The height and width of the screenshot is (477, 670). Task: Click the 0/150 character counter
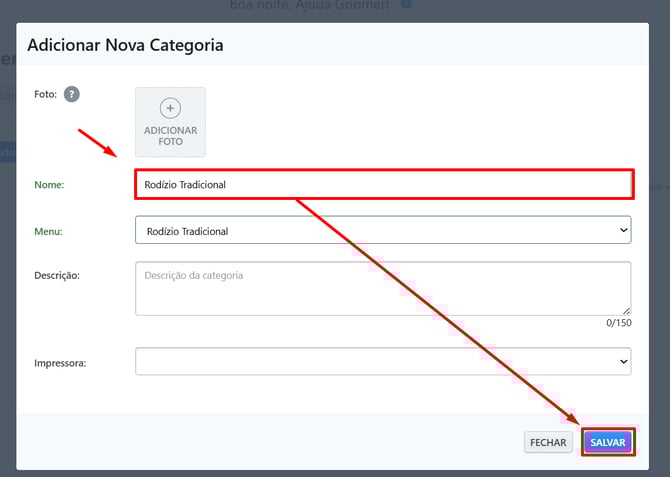(x=618, y=323)
